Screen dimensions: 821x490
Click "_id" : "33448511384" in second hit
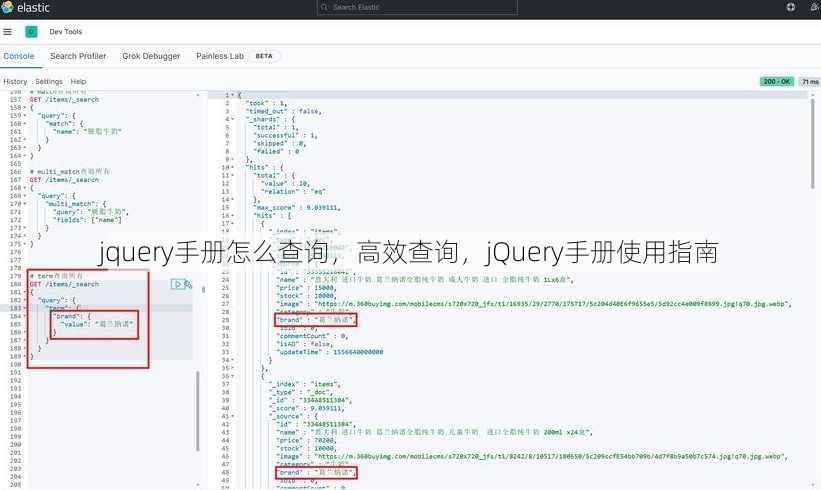310,400
